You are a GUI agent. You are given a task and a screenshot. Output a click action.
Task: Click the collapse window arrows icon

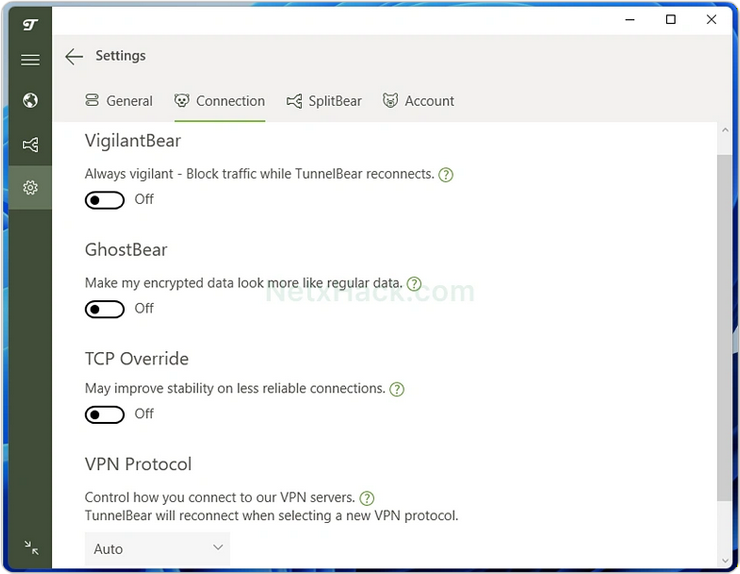(x=31, y=547)
